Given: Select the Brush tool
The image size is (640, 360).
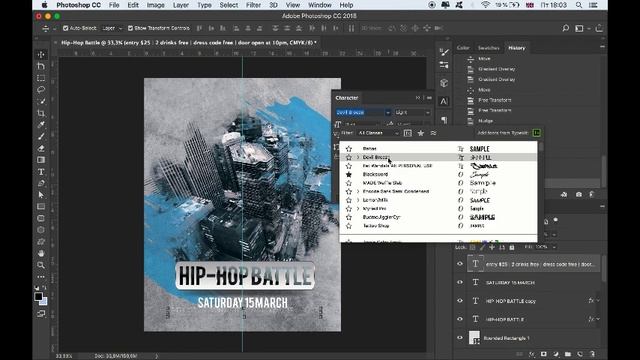Looking at the screenshot, I should tap(41, 136).
